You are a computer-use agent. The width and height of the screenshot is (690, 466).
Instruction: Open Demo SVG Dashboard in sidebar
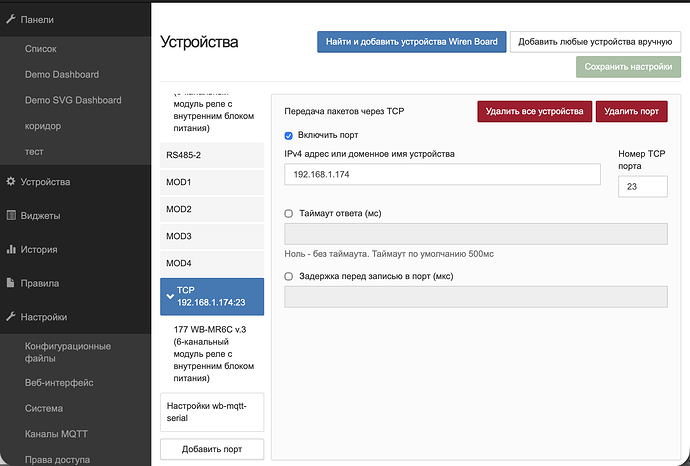click(x=73, y=100)
